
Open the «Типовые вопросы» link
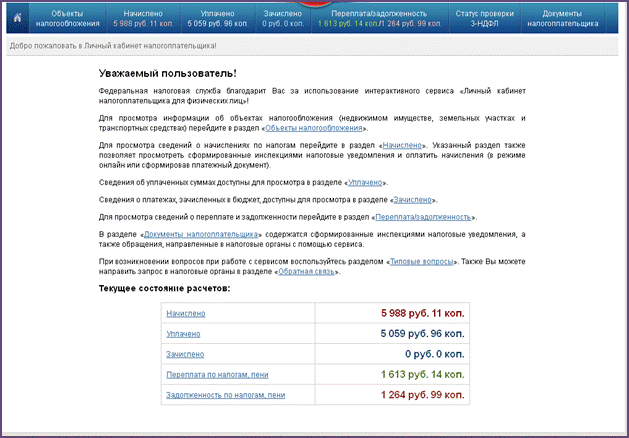click(422, 262)
